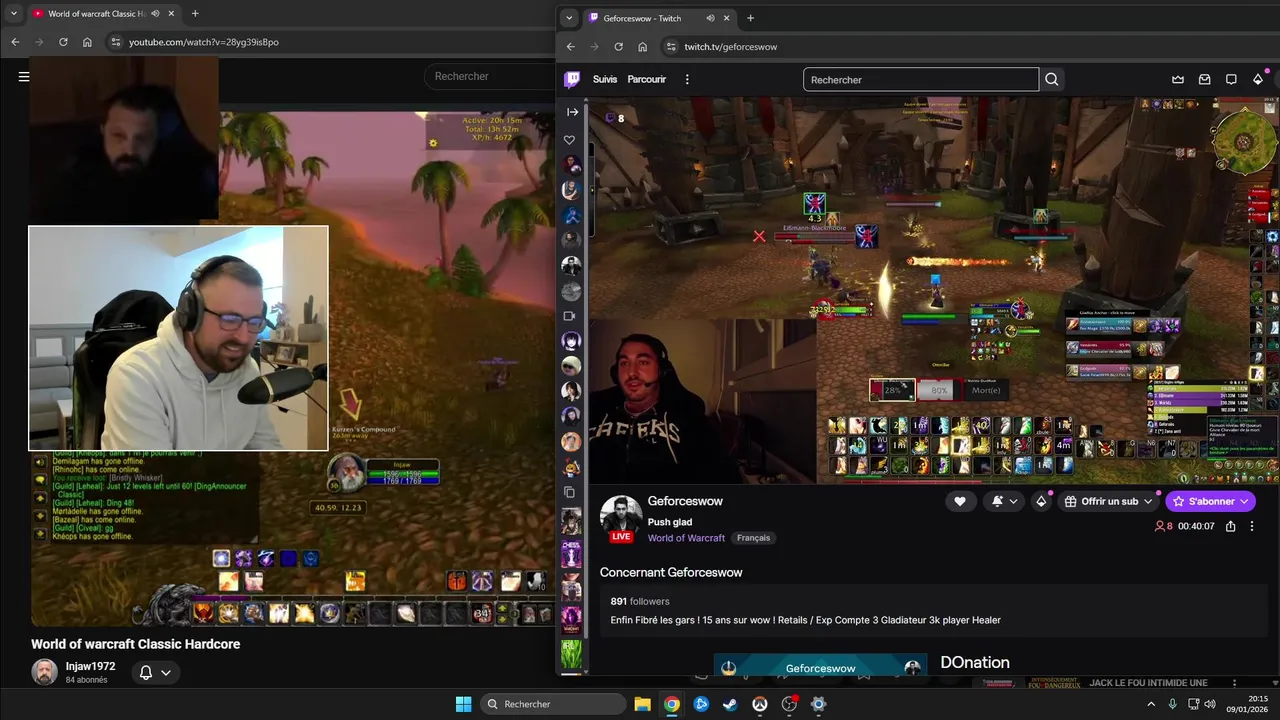Viewport: 1280px width, 720px height.
Task: Open tab search dropdown in YouTube window
Action: pos(14,14)
